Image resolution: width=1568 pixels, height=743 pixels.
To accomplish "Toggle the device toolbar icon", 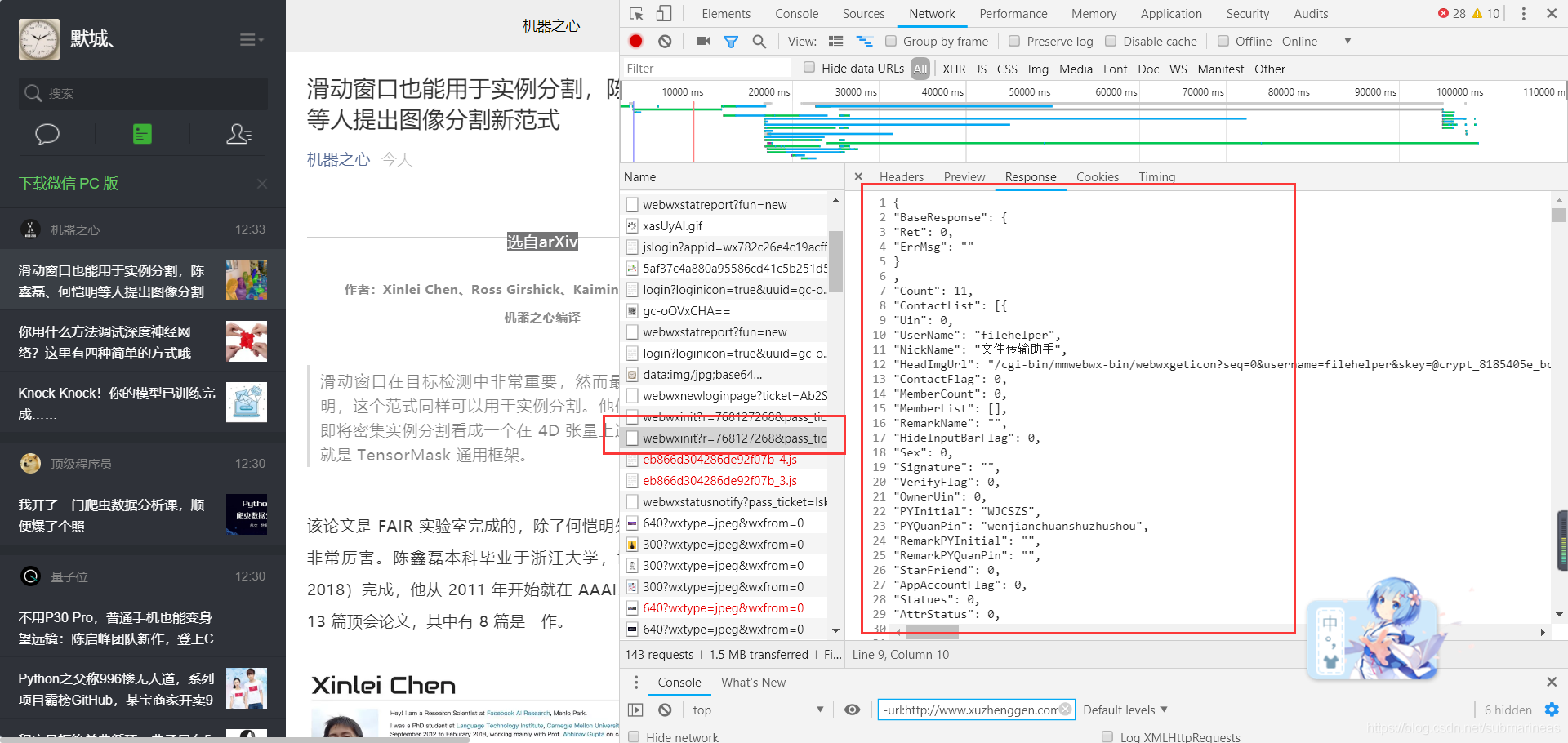I will click(664, 14).
